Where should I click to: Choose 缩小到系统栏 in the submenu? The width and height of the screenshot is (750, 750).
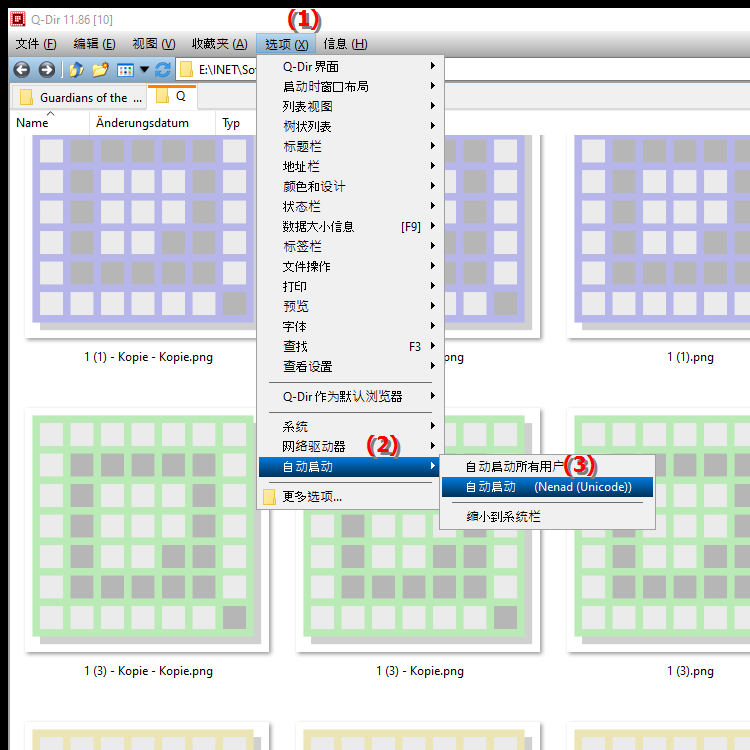click(x=547, y=517)
